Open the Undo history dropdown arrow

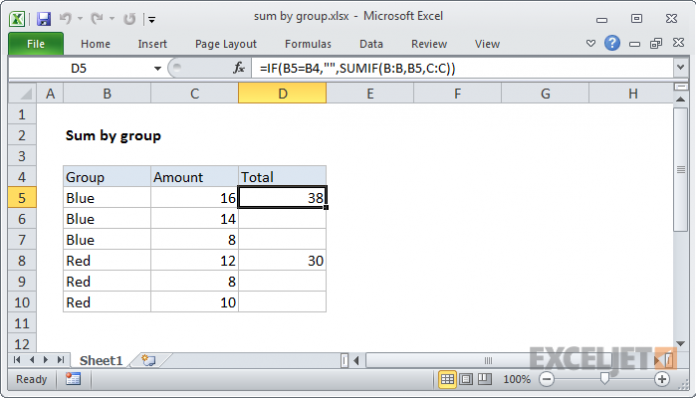[80, 19]
